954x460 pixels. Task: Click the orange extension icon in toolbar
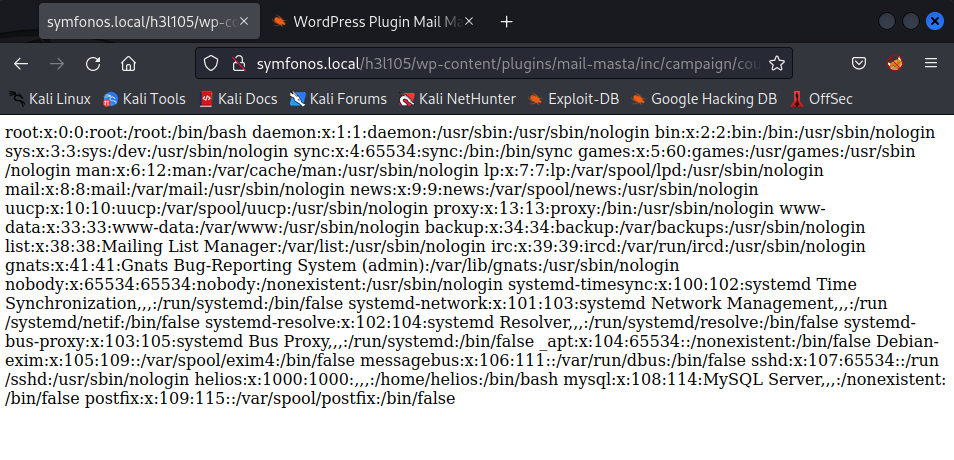coord(895,64)
